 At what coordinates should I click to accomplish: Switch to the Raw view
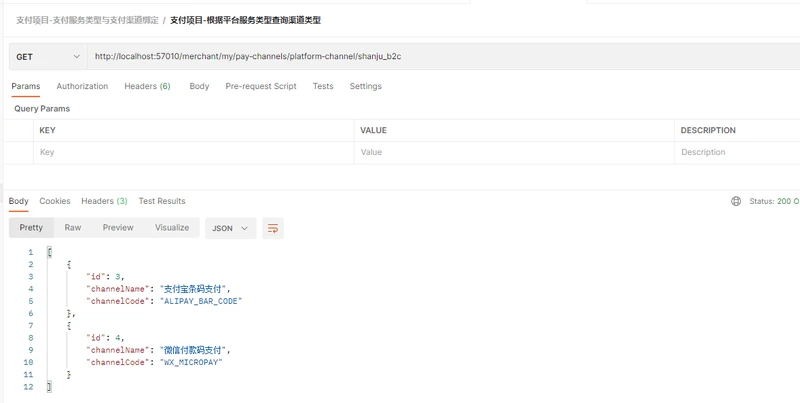72,228
